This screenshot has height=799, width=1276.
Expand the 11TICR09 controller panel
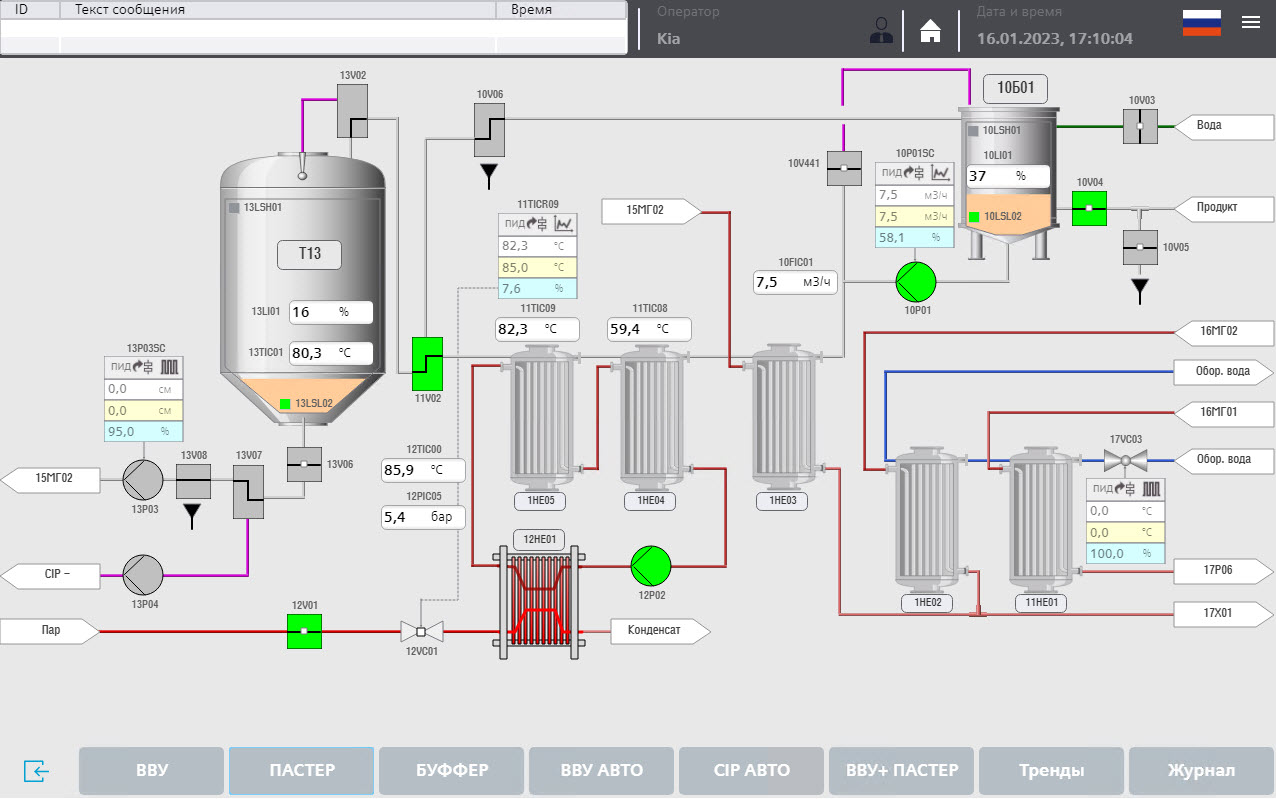tap(537, 223)
